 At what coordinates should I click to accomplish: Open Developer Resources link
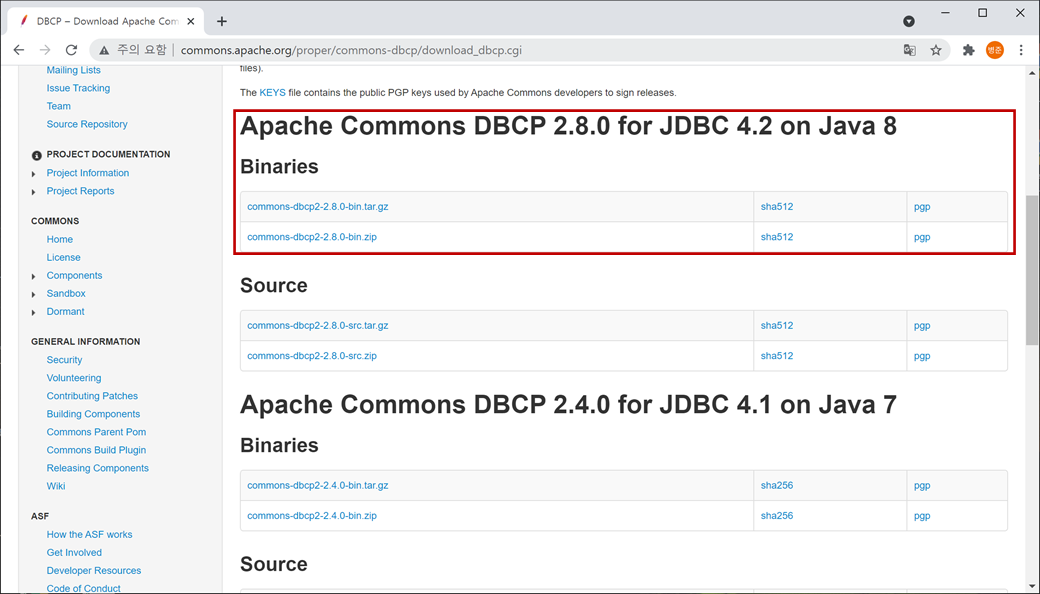tap(94, 571)
